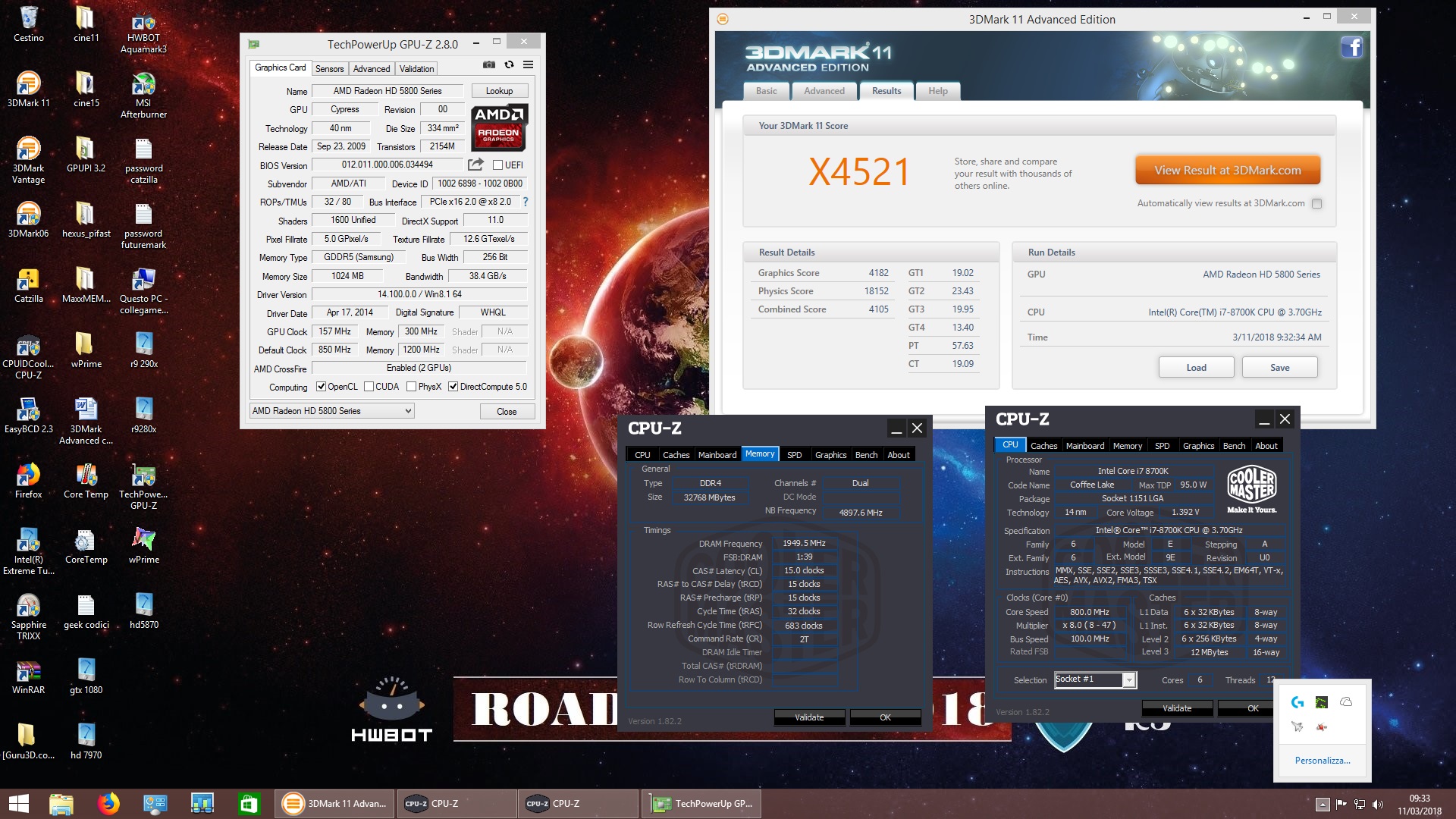Click the DRAM Frequency value 1949.5 MHz
This screenshot has width=1456, height=819.
click(804, 543)
